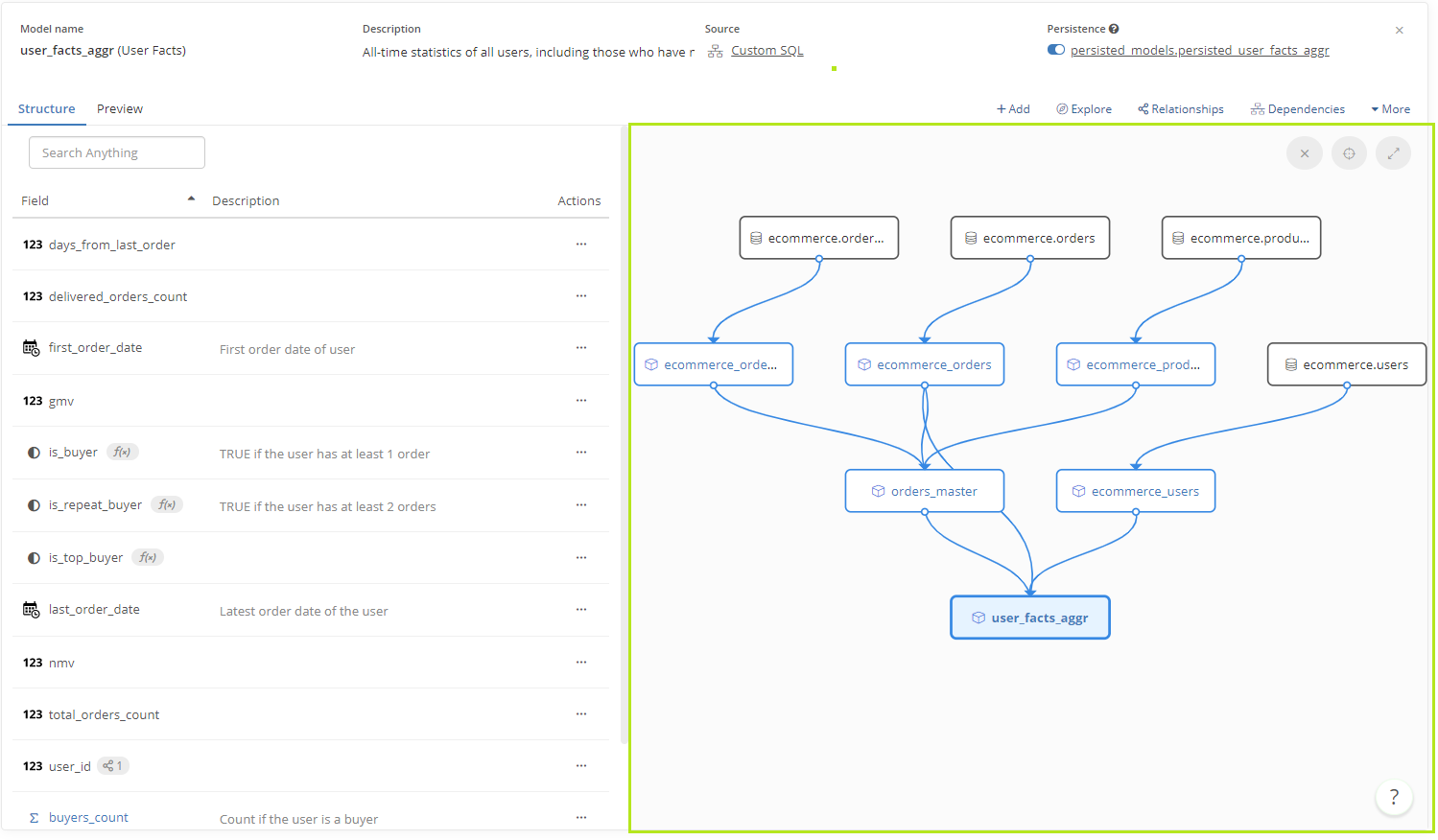The width and height of the screenshot is (1438, 840).
Task: Select the ecommerce_orders model node
Action: [x=925, y=364]
